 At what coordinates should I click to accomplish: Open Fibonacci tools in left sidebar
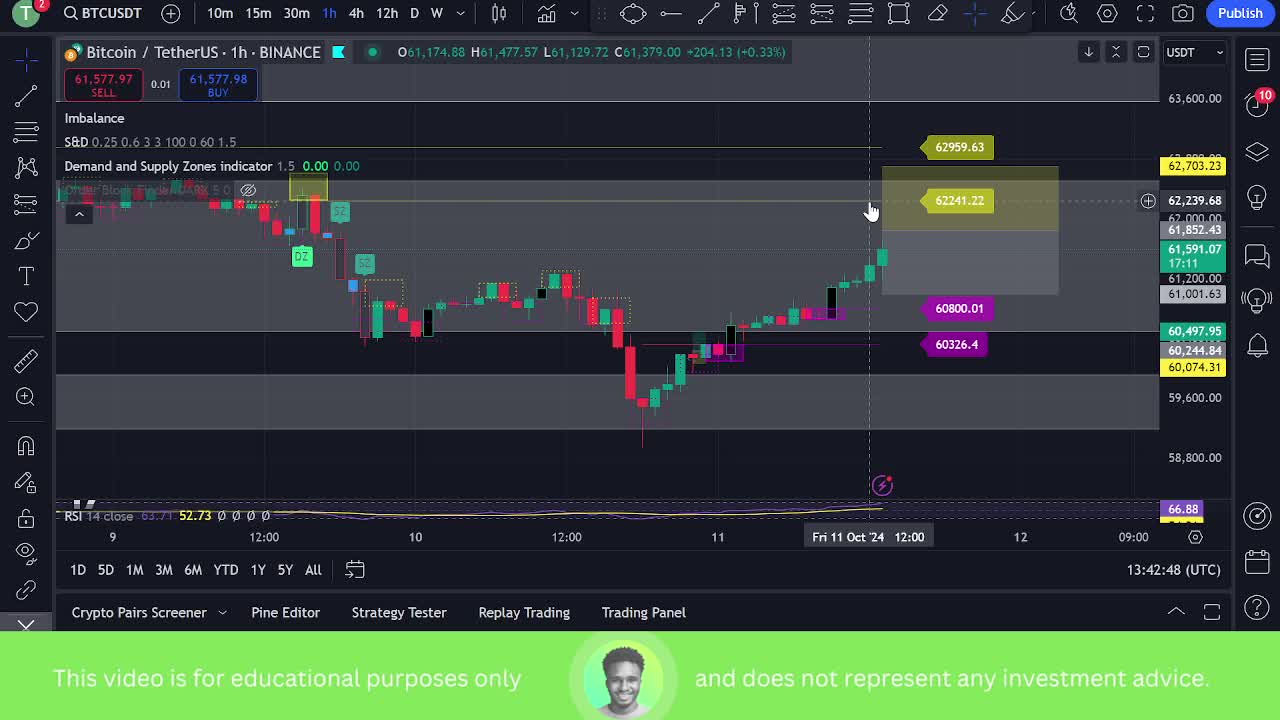(26, 132)
